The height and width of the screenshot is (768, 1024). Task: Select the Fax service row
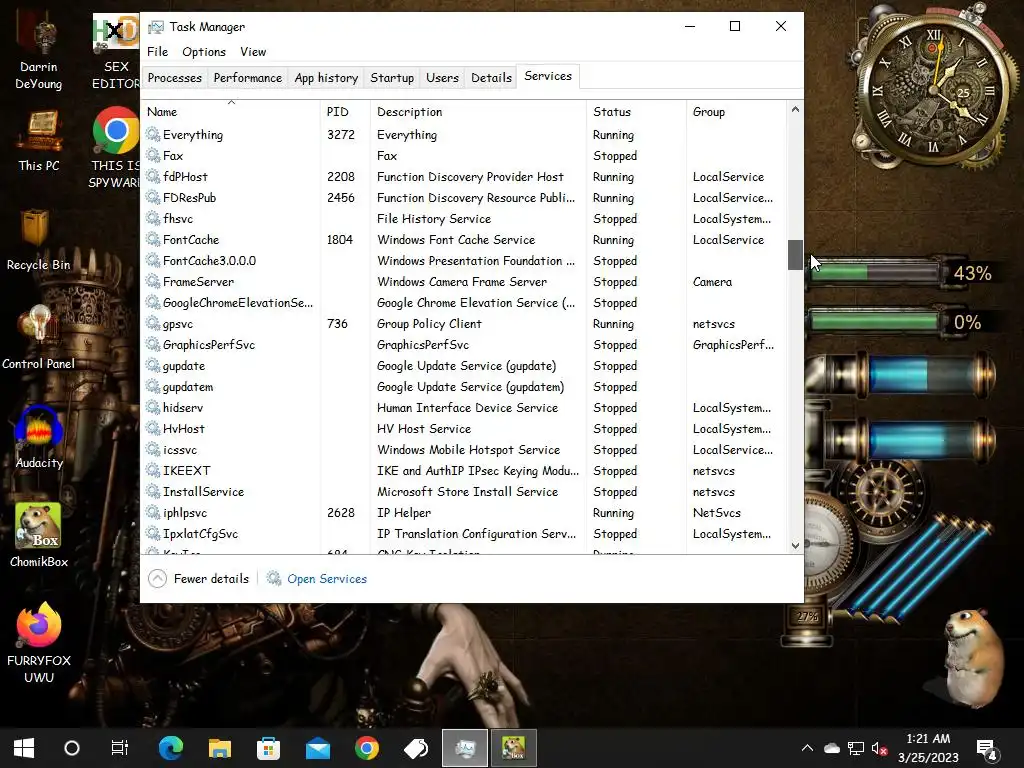pos(464,155)
